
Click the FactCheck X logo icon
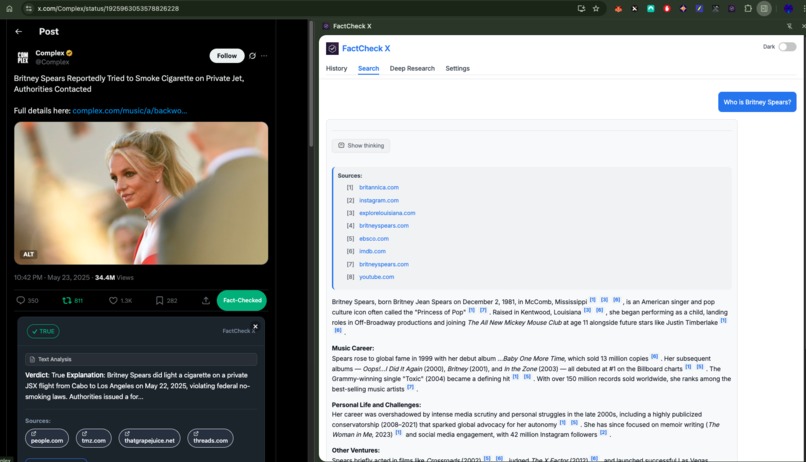point(332,48)
